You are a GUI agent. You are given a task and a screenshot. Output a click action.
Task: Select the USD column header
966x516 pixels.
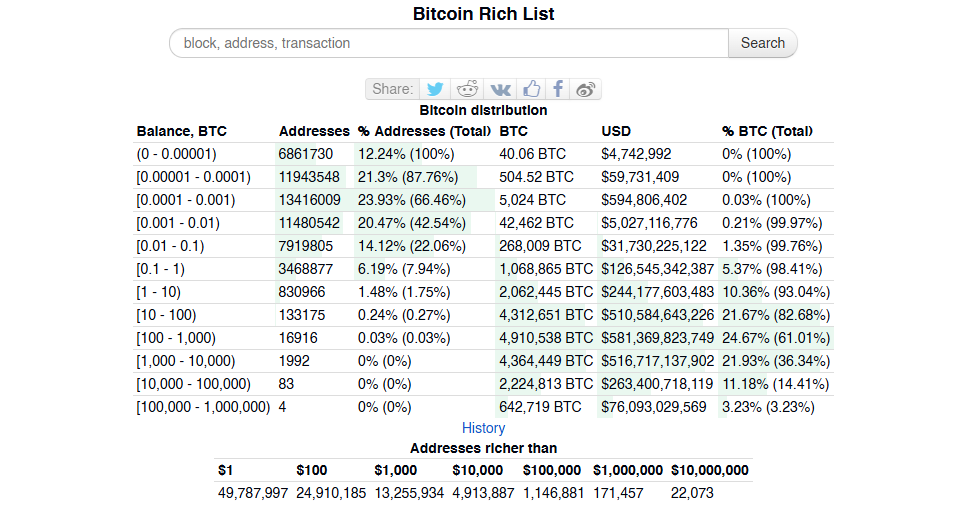[616, 131]
